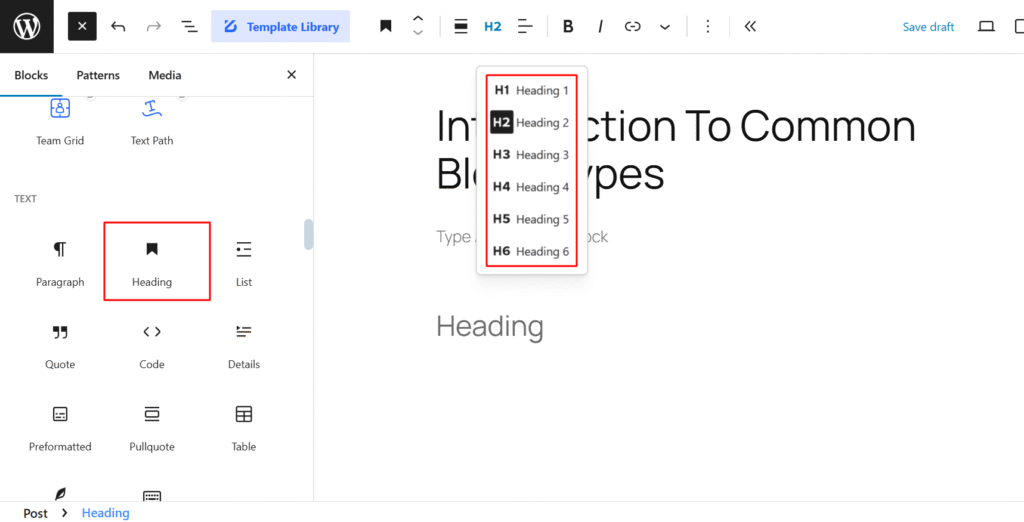The height and width of the screenshot is (522, 1024).
Task: Click Save draft
Action: point(928,27)
